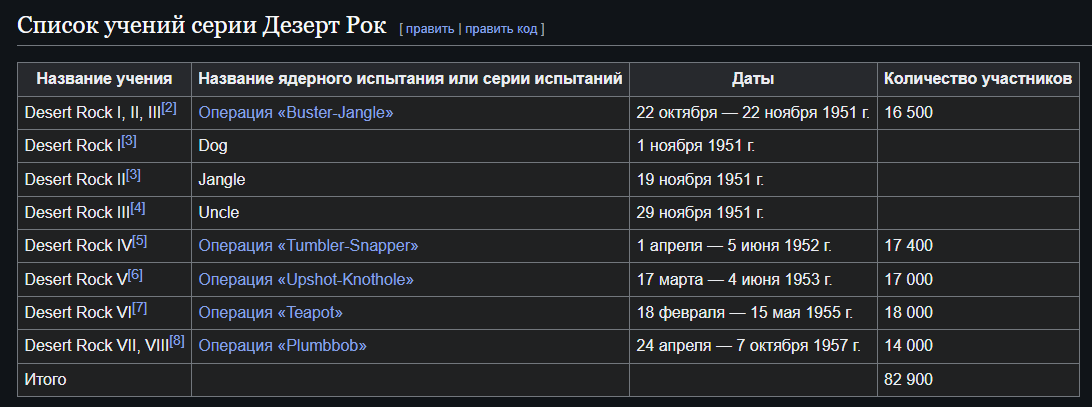This screenshot has height=407, width=1092.
Task: Click the «Количество участников» column header
Action: pyautogui.click(x=978, y=79)
